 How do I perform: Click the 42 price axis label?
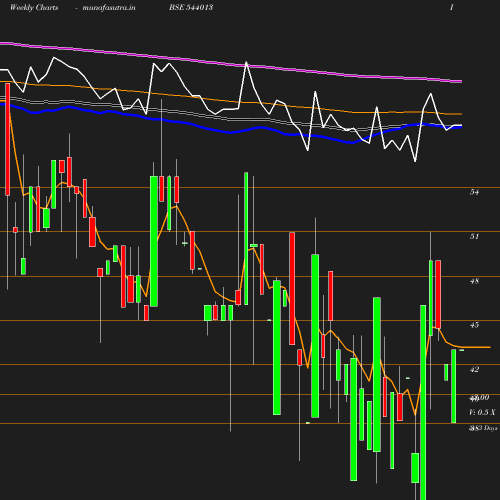(474, 370)
